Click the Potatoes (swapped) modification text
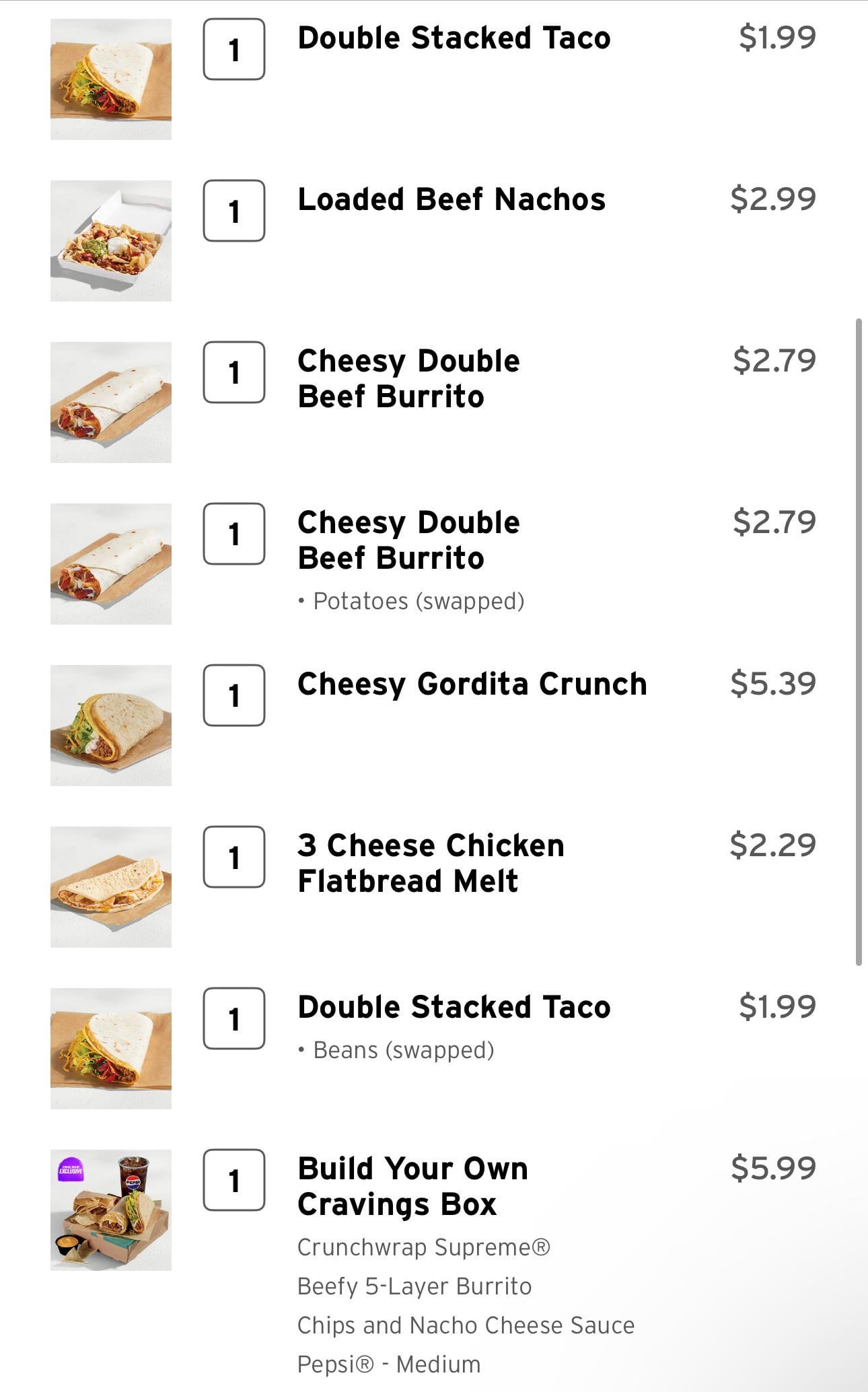 pyautogui.click(x=419, y=601)
